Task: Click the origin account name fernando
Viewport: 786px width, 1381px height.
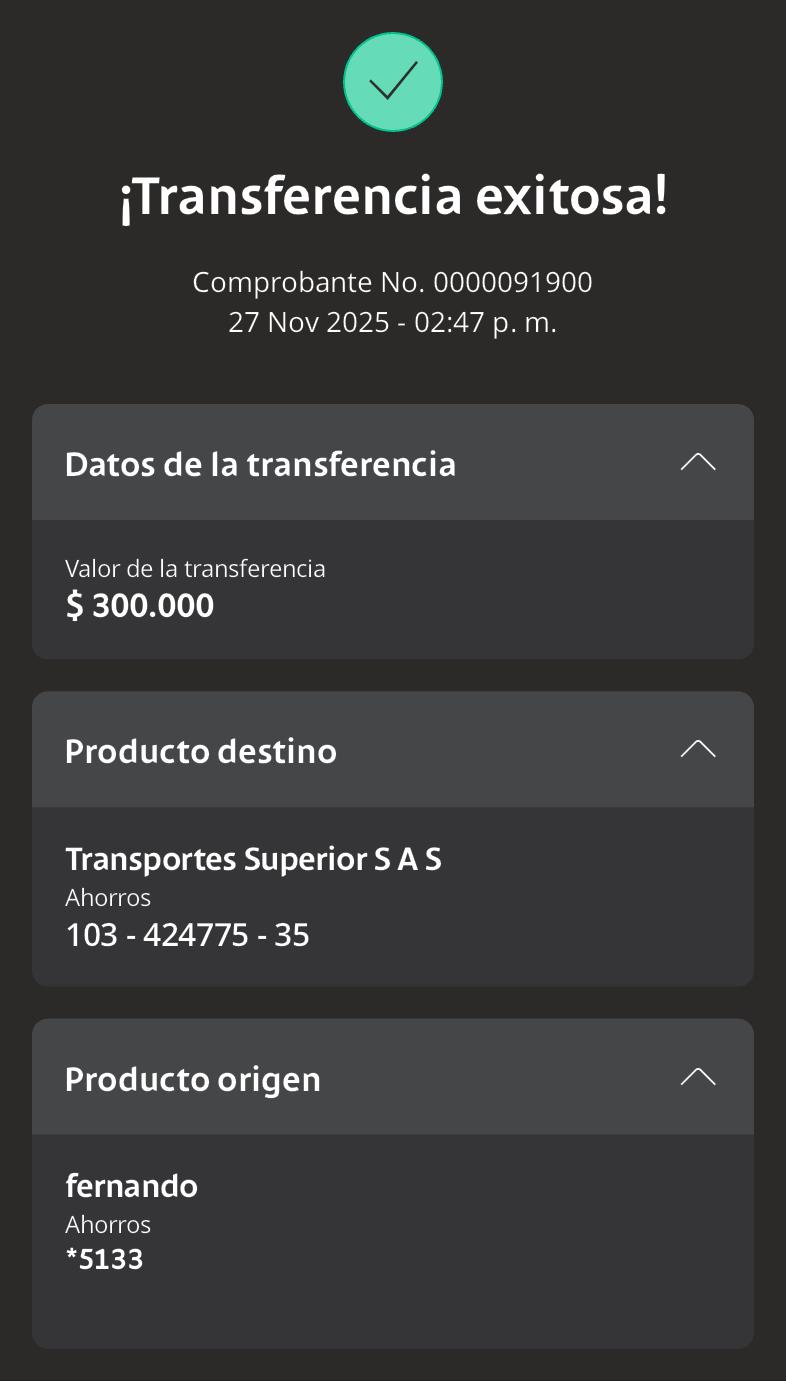Action: [131, 1186]
